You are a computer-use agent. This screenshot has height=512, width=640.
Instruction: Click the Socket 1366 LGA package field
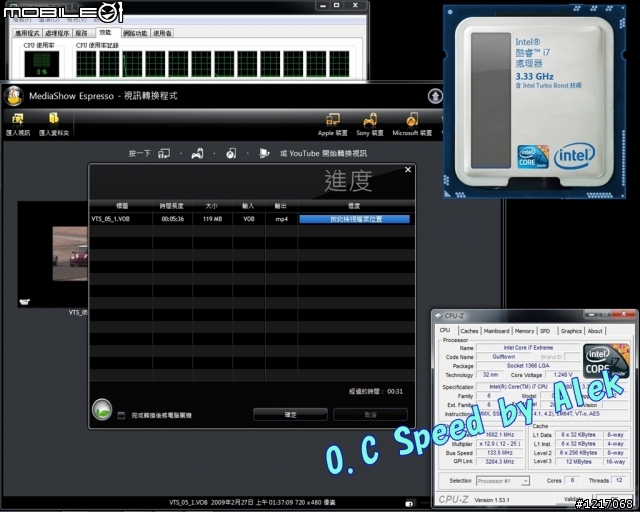point(528,366)
